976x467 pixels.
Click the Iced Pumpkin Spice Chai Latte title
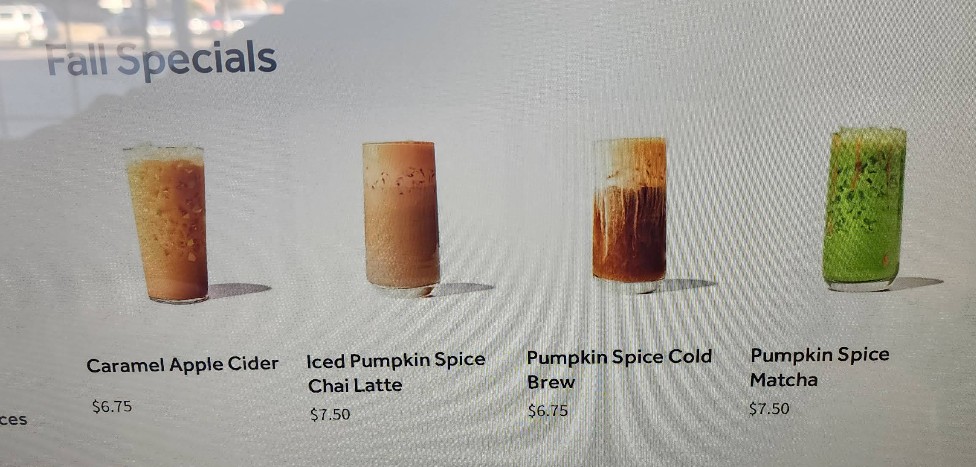[396, 373]
